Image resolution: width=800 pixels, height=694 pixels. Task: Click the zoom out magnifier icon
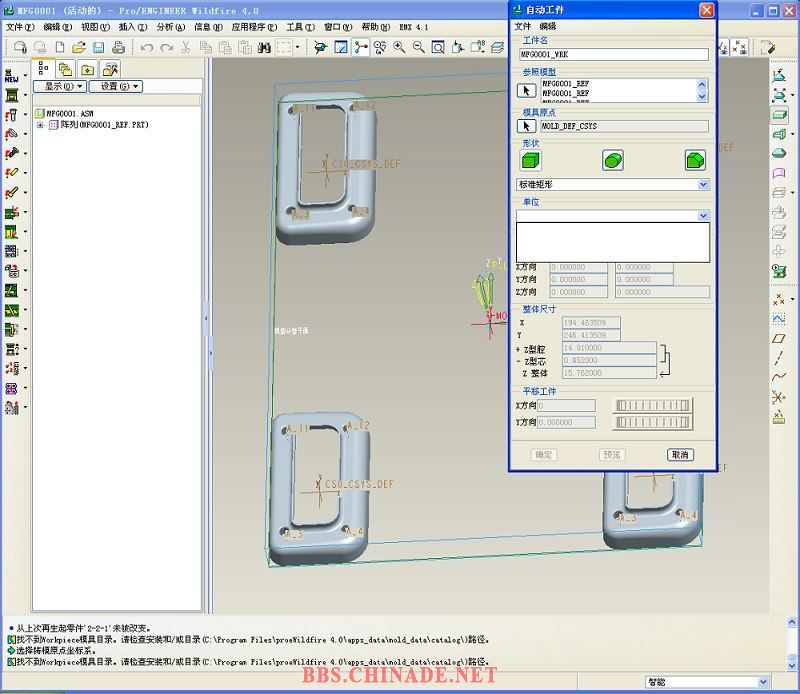(x=418, y=47)
